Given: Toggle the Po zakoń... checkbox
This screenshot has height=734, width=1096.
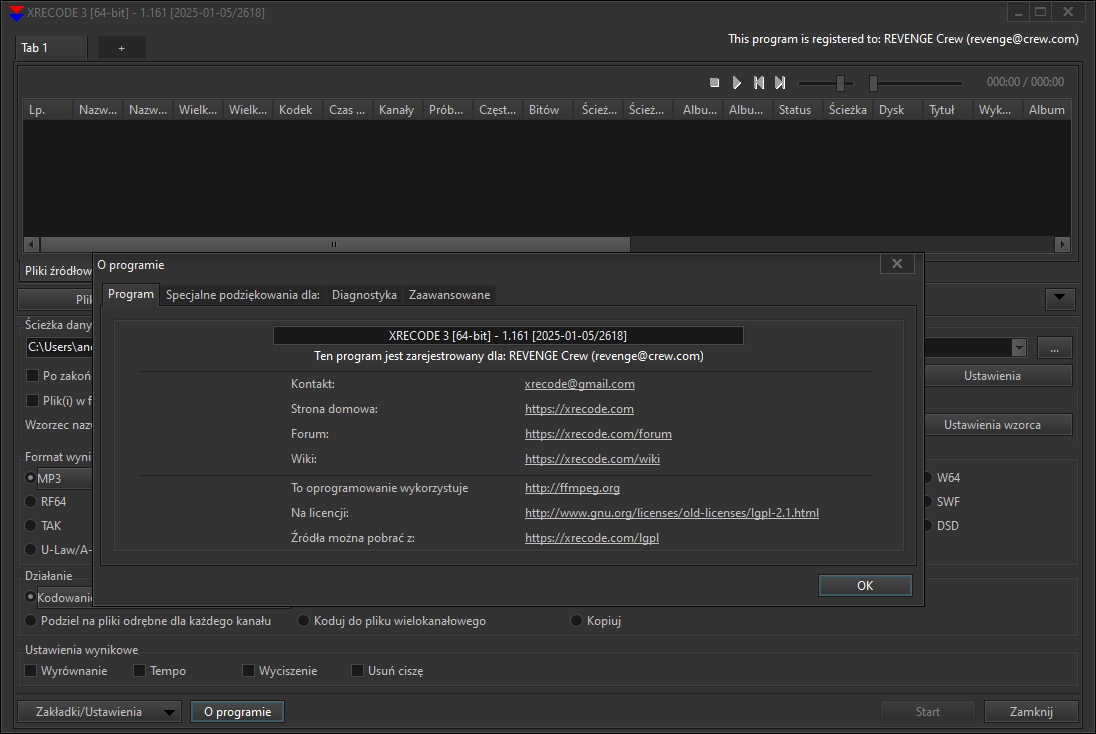Looking at the screenshot, I should point(32,376).
